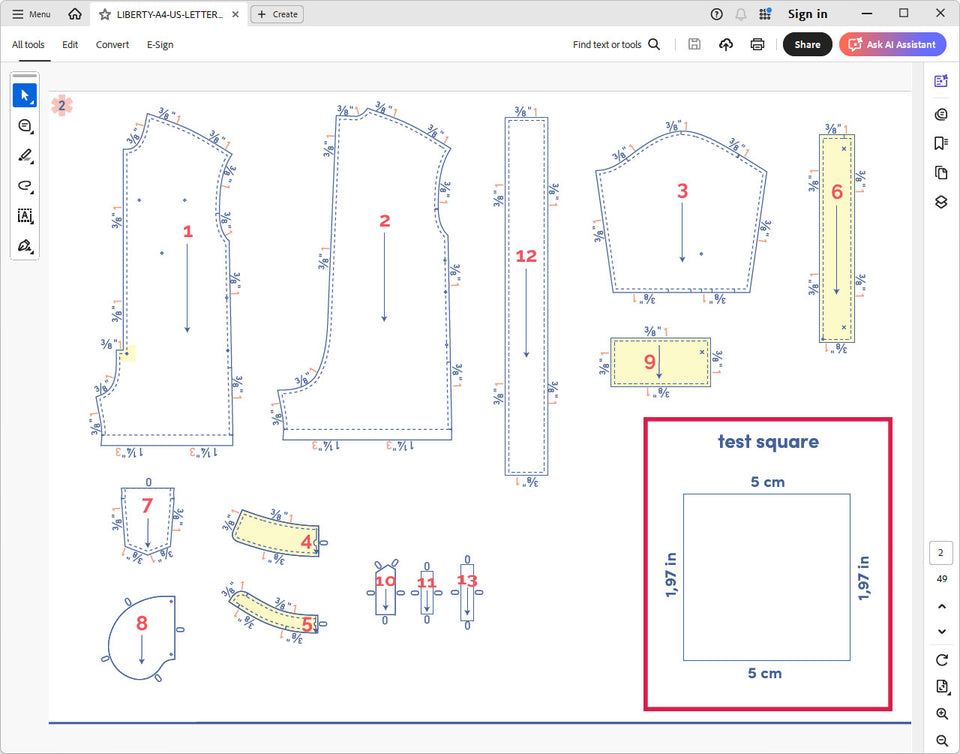
Task: Open the Adobe apps grid icon
Action: (x=765, y=14)
